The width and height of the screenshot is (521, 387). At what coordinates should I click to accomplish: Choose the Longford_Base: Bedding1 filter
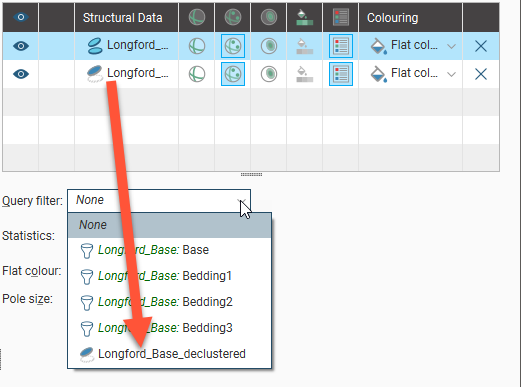[x=170, y=276]
